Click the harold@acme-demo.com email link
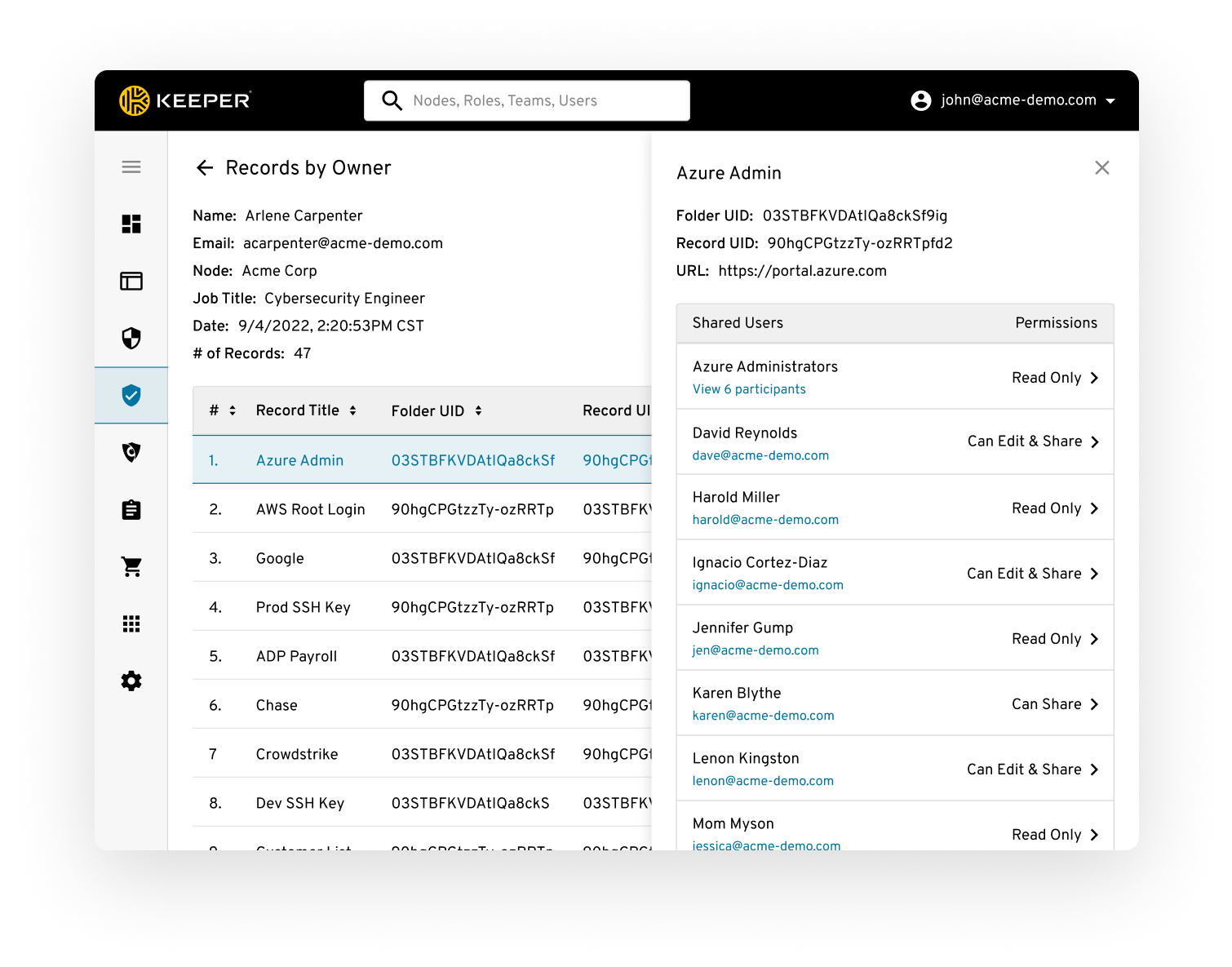Screen dimensions: 1232x967 click(x=765, y=520)
